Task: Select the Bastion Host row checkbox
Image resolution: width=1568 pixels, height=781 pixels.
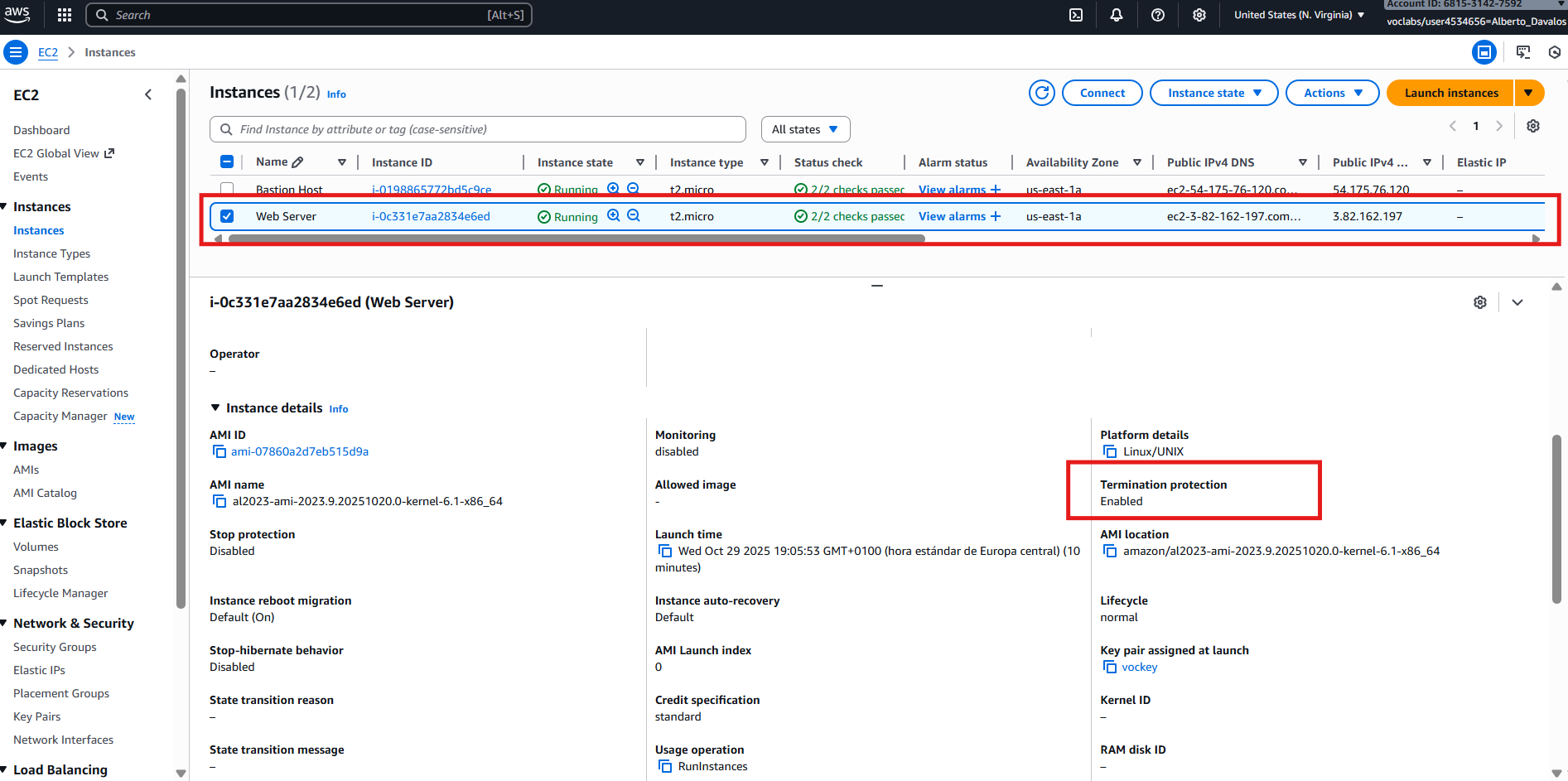Action: pos(227,189)
